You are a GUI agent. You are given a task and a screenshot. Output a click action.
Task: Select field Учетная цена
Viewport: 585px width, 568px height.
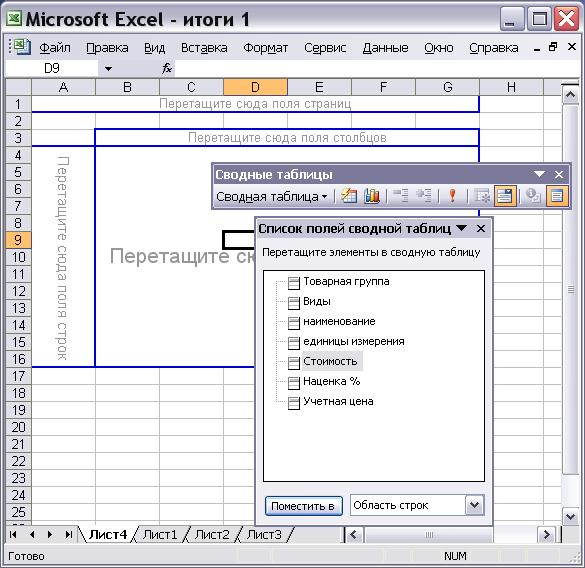click(338, 401)
